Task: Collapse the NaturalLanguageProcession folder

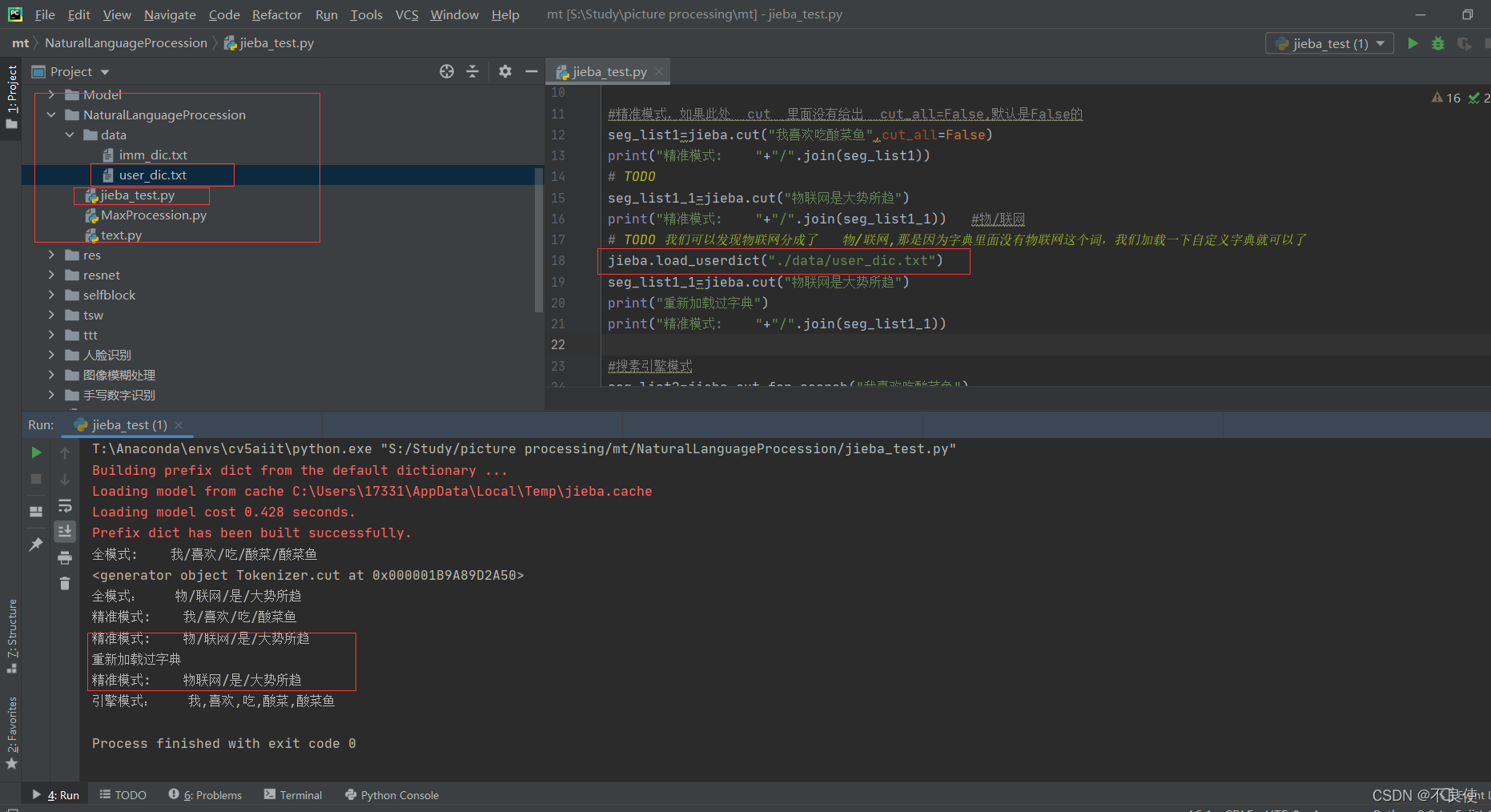Action: [x=51, y=115]
